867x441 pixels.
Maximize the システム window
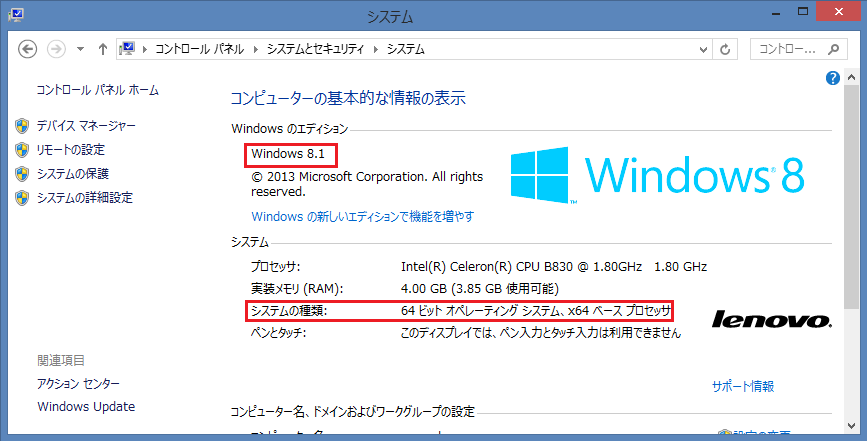(803, 12)
